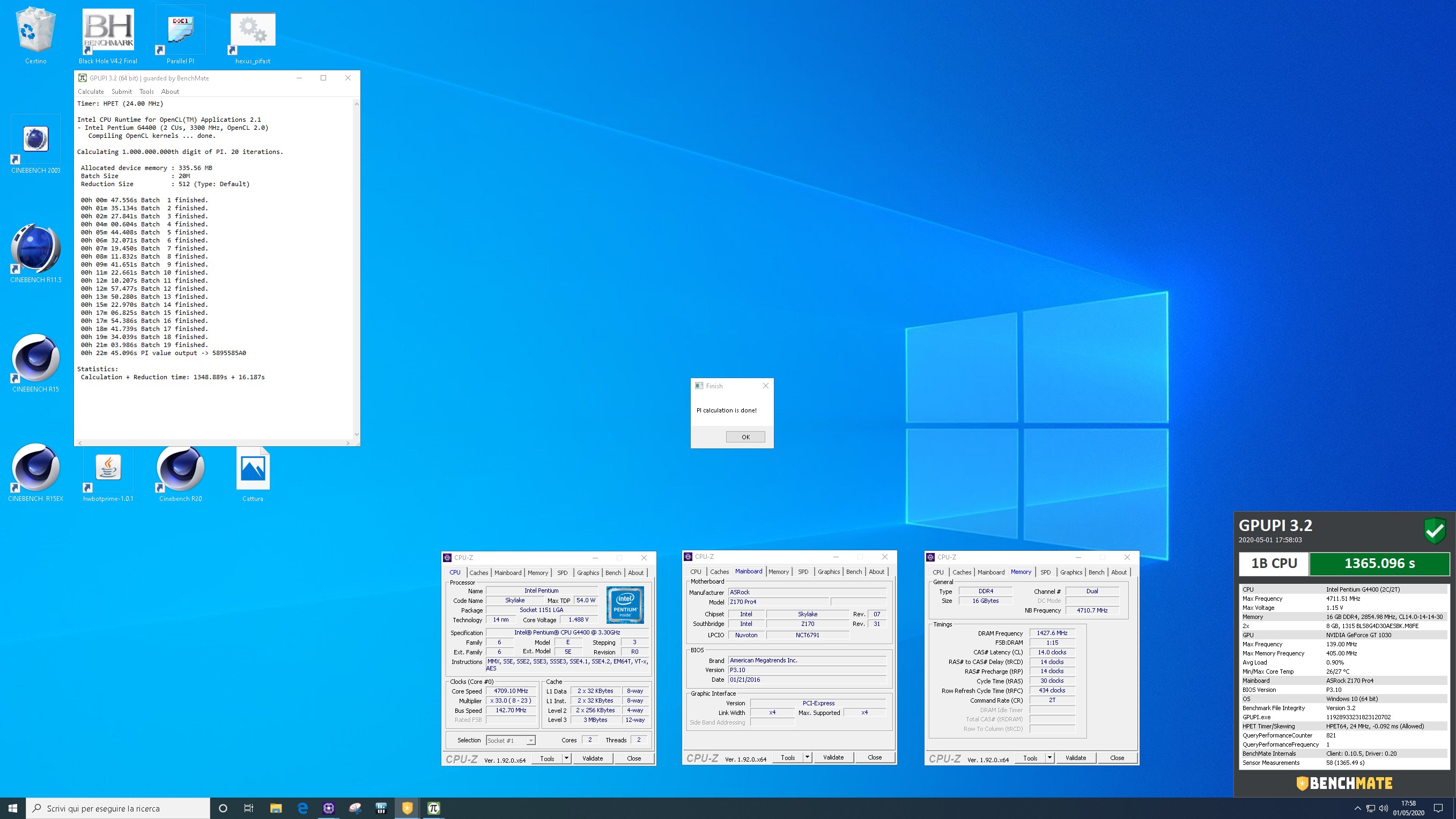Open the Submit menu in GPUPI
1456x819 pixels.
[x=122, y=92]
